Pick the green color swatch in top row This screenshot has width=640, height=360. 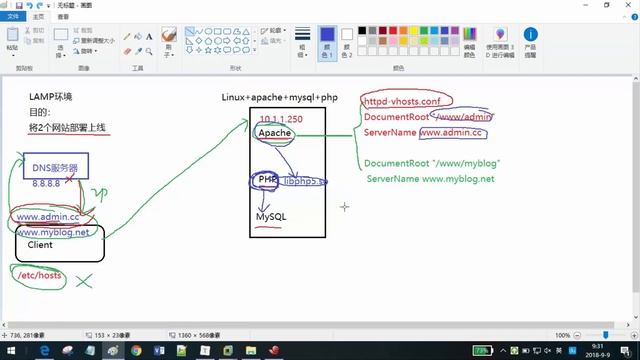tap(424, 31)
